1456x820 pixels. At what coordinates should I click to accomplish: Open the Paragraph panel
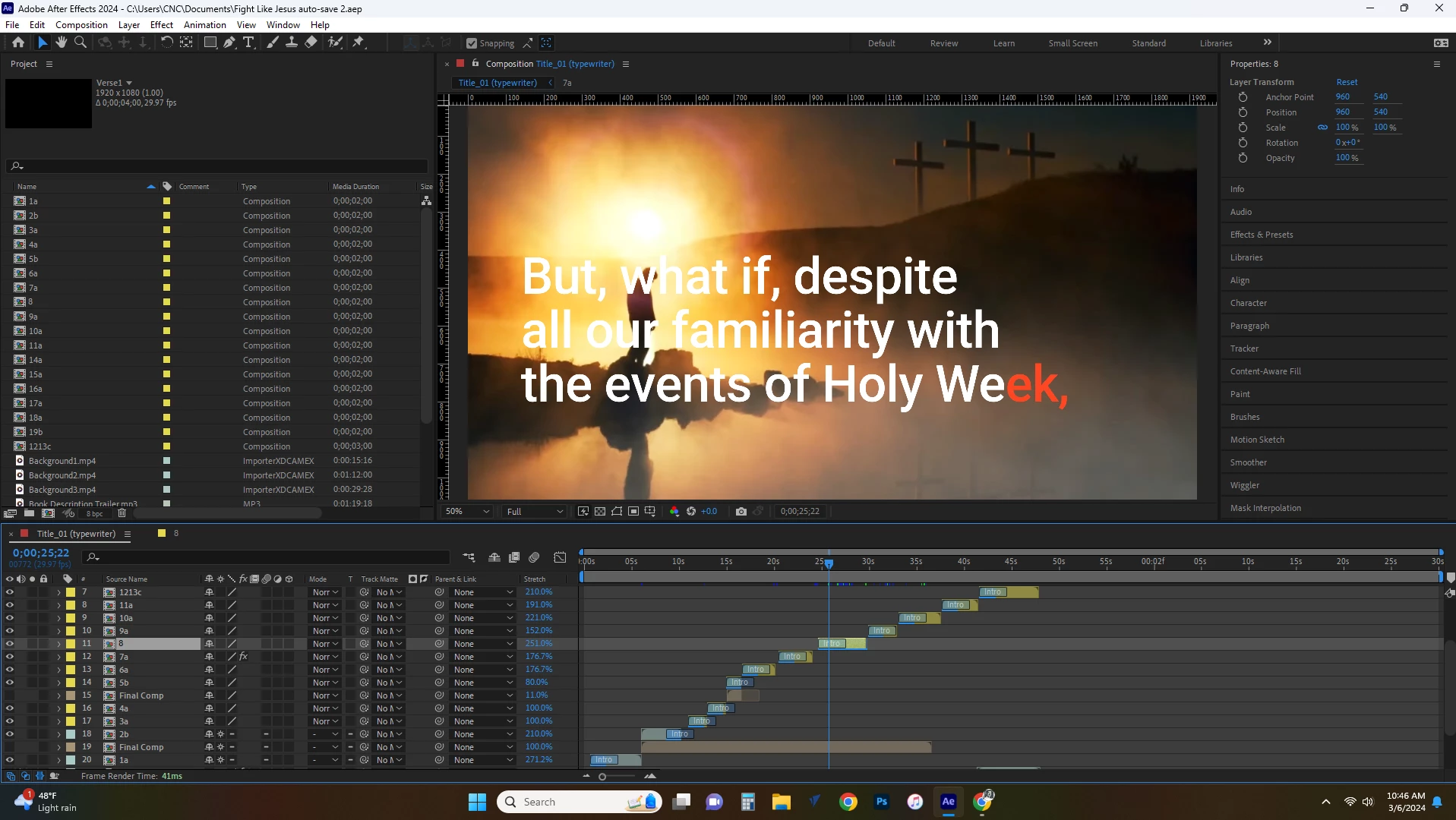1249,326
